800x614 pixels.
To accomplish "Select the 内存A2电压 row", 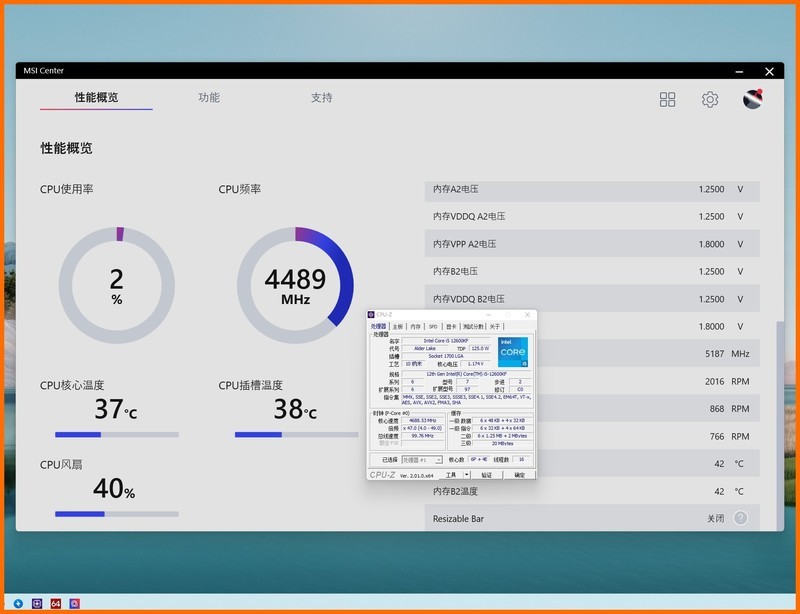I will 592,189.
